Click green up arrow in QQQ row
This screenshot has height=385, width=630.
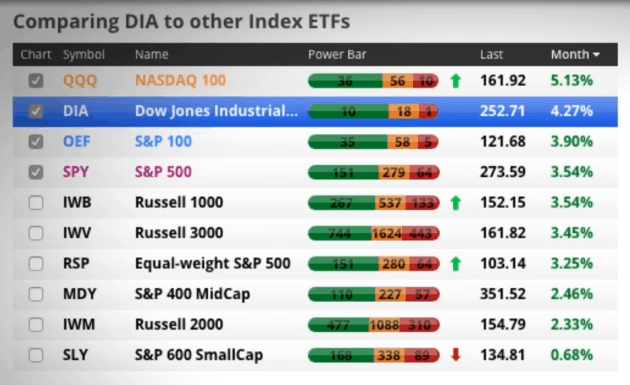pos(455,81)
